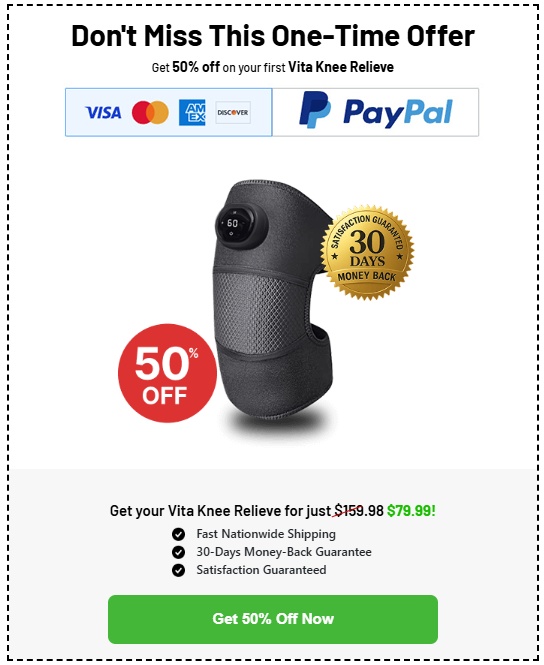
Task: Click the gold 30 Days Money Back seal
Action: pos(367,252)
